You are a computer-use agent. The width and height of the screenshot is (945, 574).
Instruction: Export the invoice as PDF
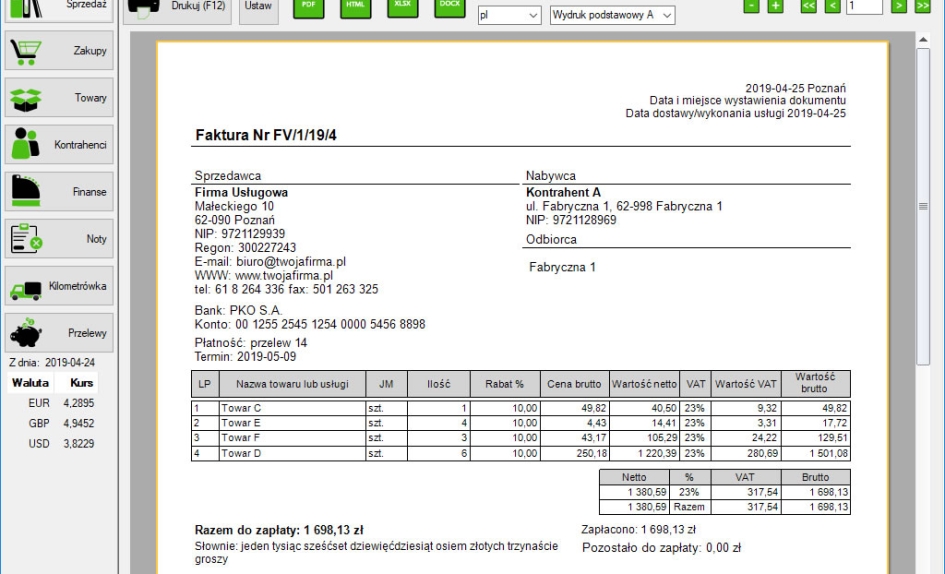tap(309, 7)
